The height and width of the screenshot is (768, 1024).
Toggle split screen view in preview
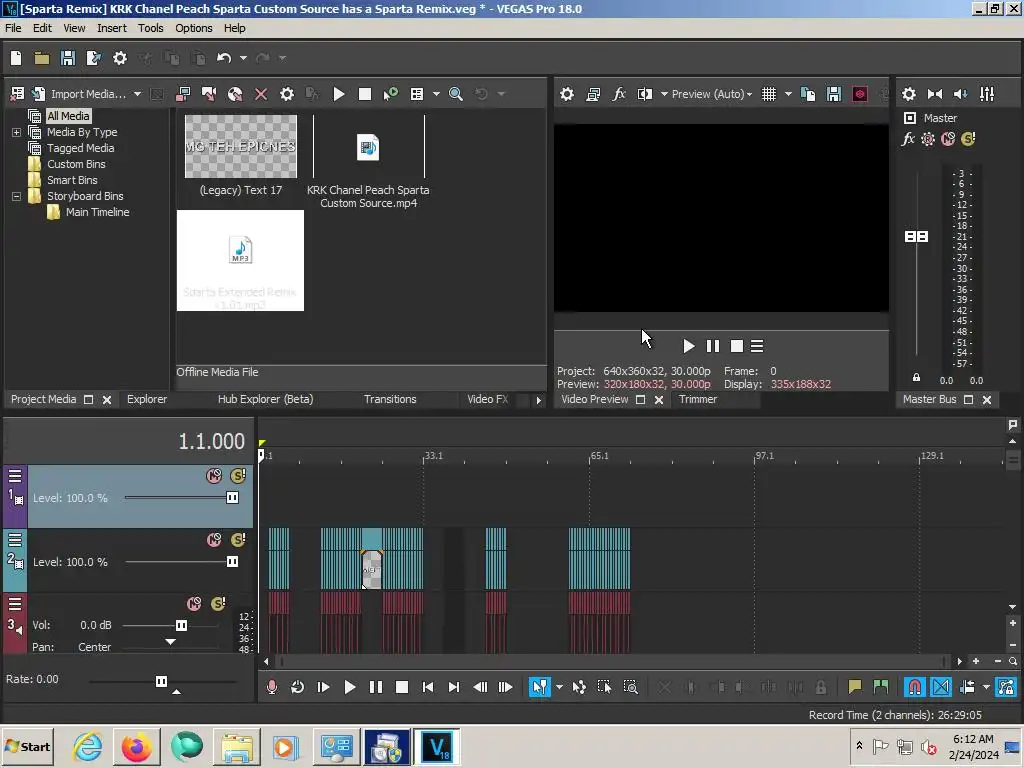(645, 94)
